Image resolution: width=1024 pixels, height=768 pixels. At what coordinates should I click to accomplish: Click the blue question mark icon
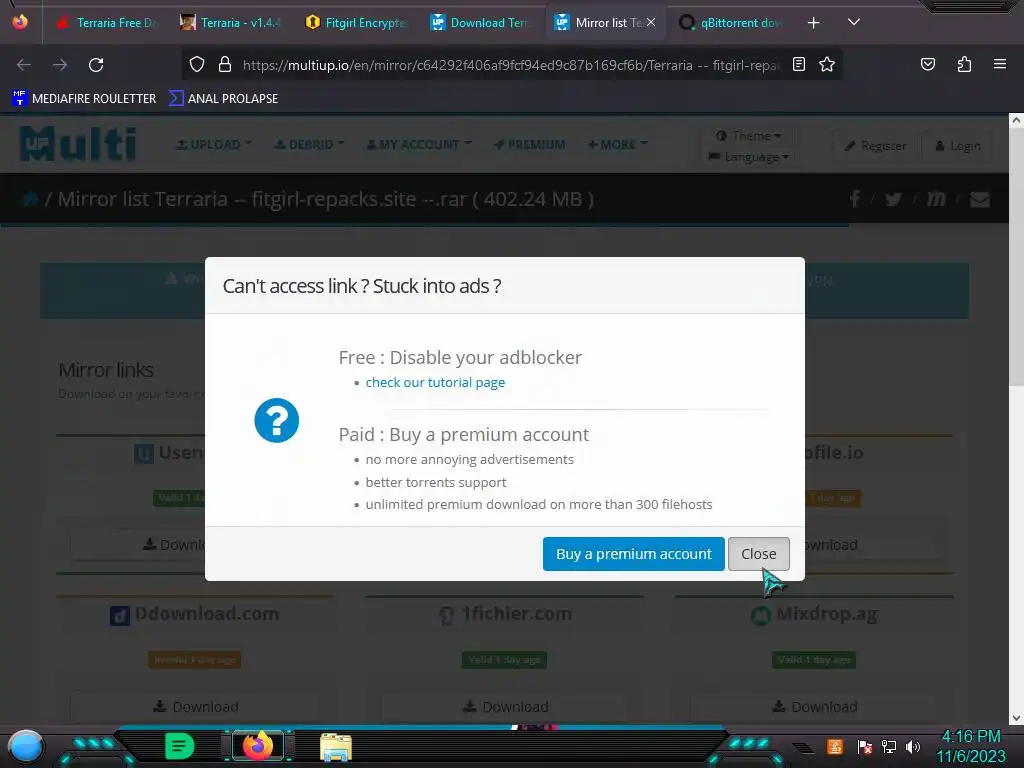pos(276,421)
